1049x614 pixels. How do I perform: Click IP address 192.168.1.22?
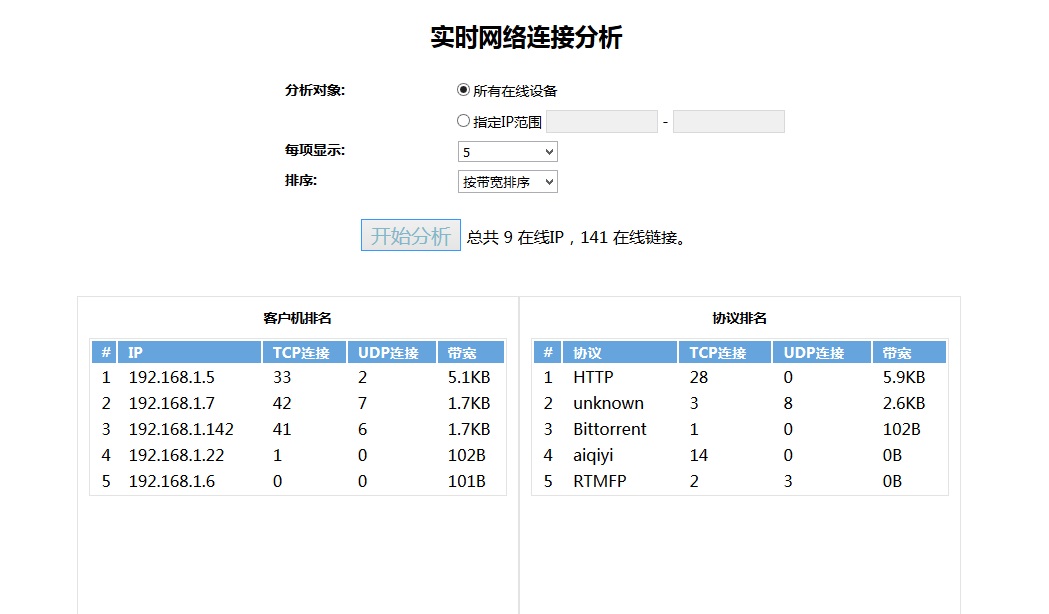point(176,456)
